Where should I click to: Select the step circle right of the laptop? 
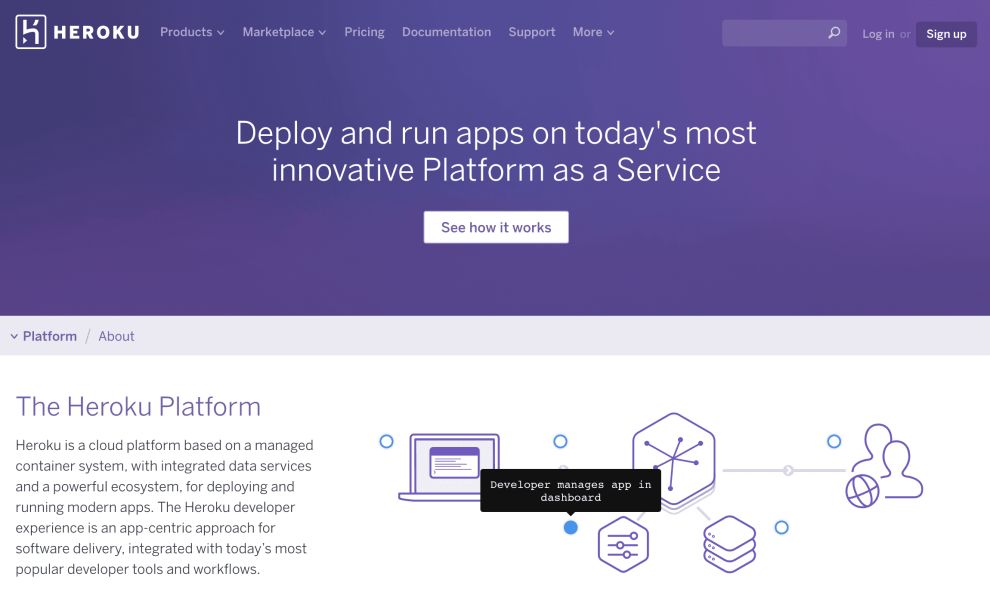click(x=560, y=441)
